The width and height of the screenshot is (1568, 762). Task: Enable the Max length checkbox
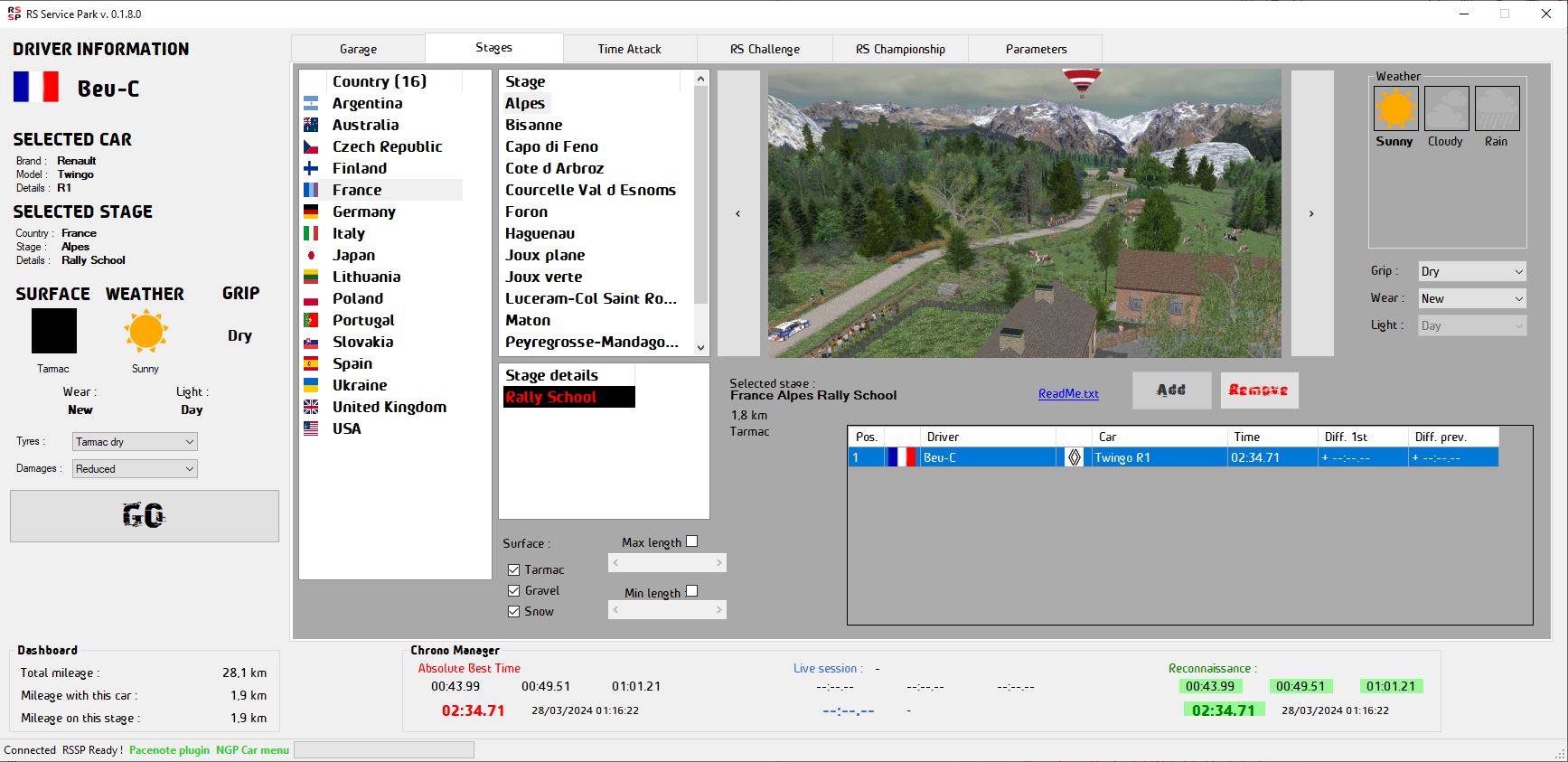[691, 541]
